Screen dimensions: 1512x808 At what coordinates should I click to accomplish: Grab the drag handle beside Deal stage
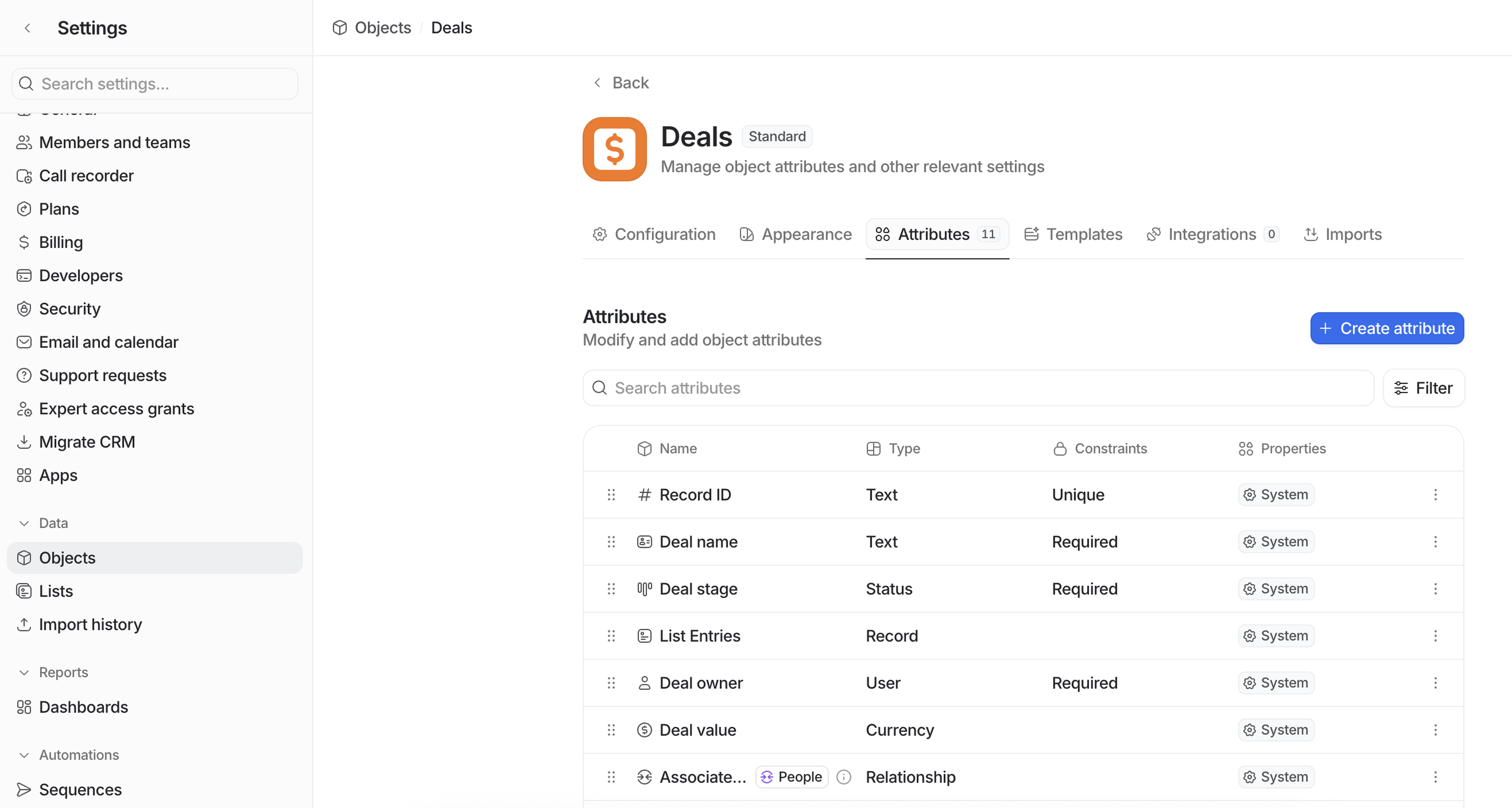pyautogui.click(x=611, y=588)
